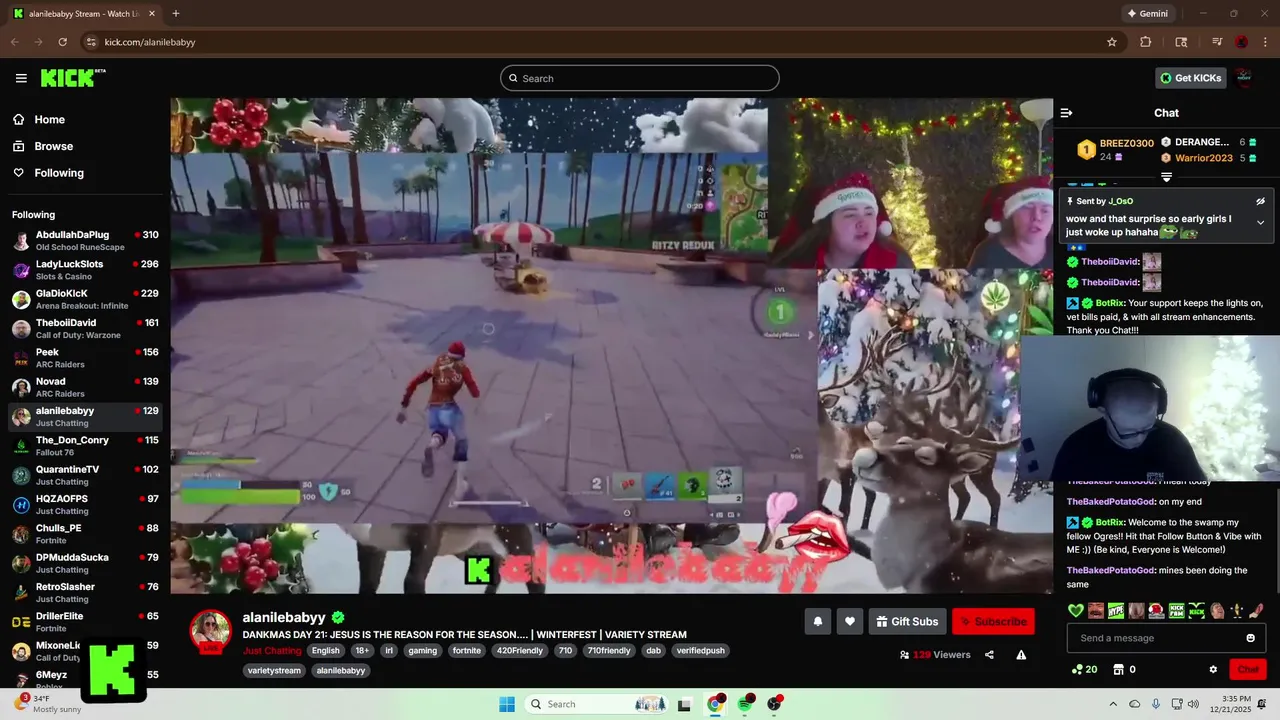Expand the pinned message chevron
This screenshot has width=1280, height=720.
click(x=1260, y=223)
